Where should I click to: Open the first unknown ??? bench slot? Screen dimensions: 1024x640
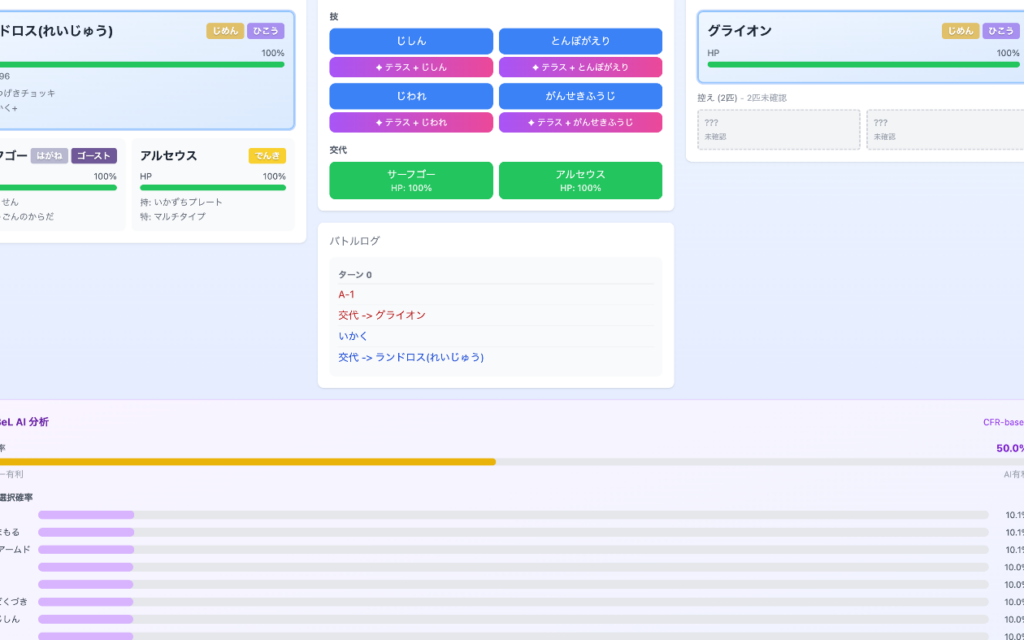tap(778, 129)
